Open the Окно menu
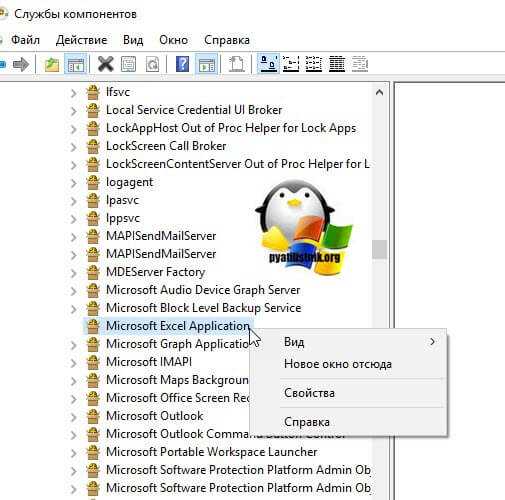Screen dimensions: 505x500 point(173,40)
